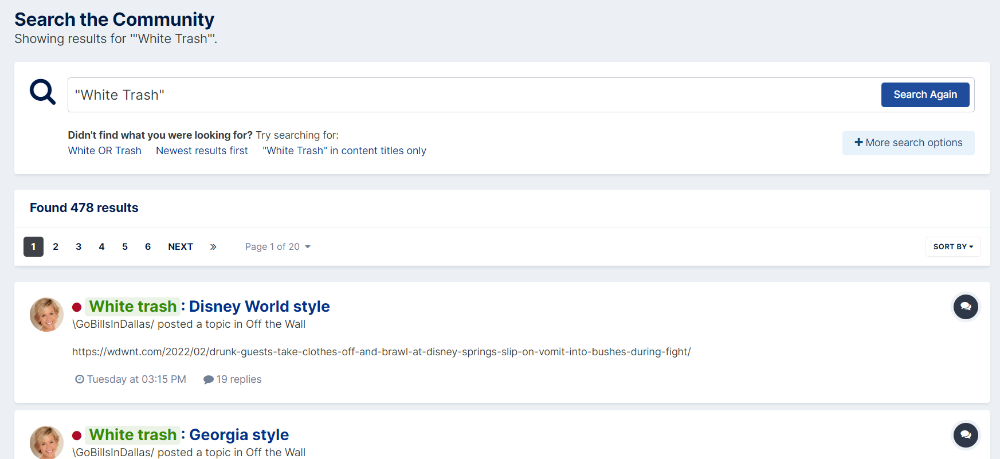Image resolution: width=1000 pixels, height=459 pixels.
Task: Go to results page 2
Action: click(x=55, y=247)
